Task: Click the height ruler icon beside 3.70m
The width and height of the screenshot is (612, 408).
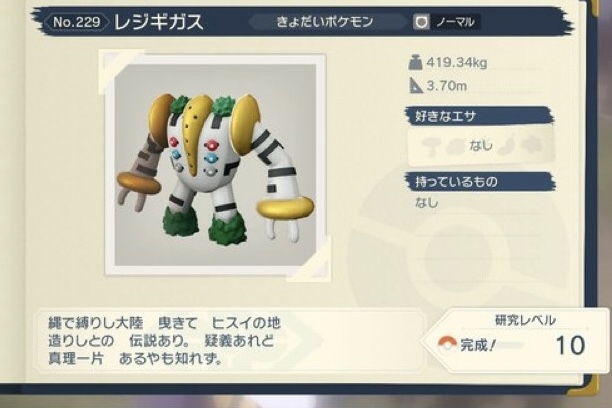Action: coord(416,86)
